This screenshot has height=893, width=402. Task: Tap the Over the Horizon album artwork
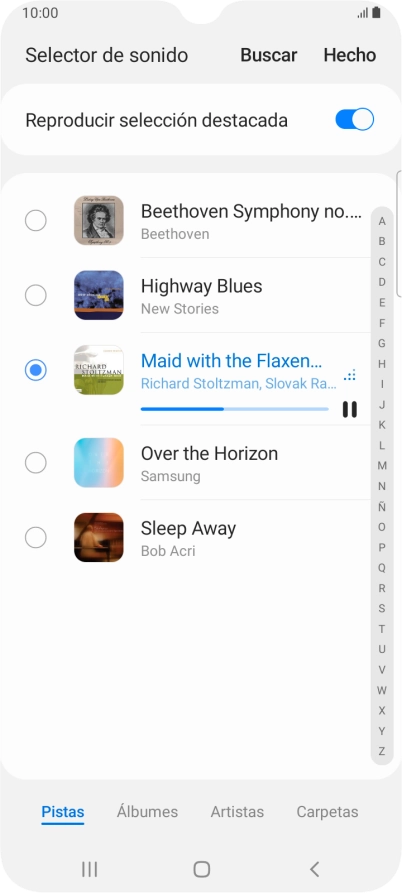pos(99,462)
